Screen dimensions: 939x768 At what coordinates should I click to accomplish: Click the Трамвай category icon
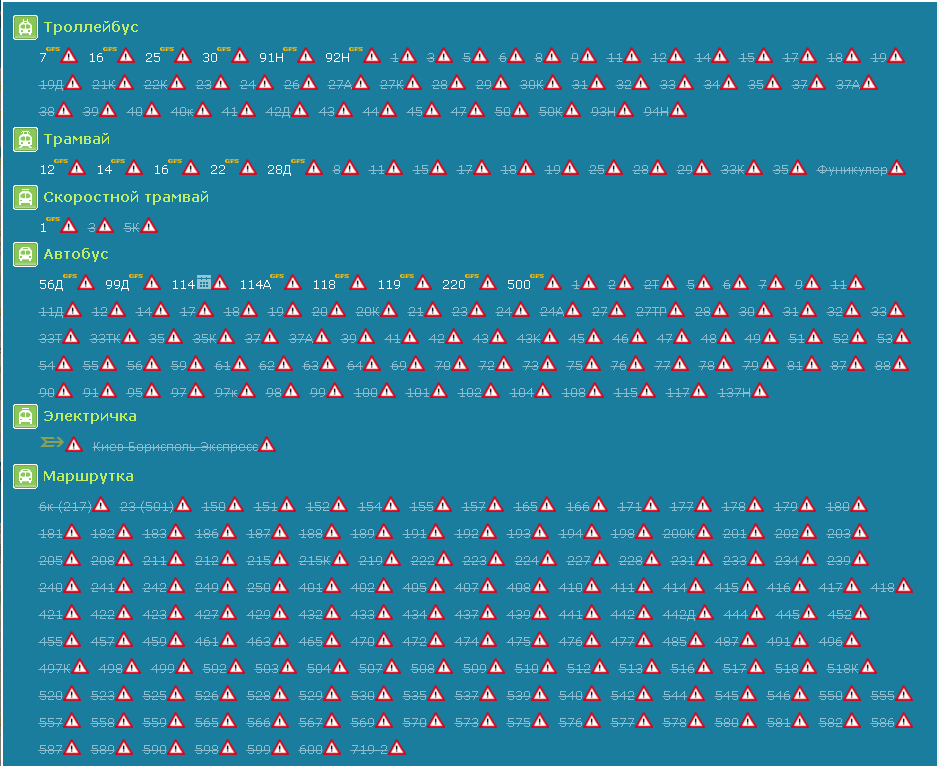point(25,139)
